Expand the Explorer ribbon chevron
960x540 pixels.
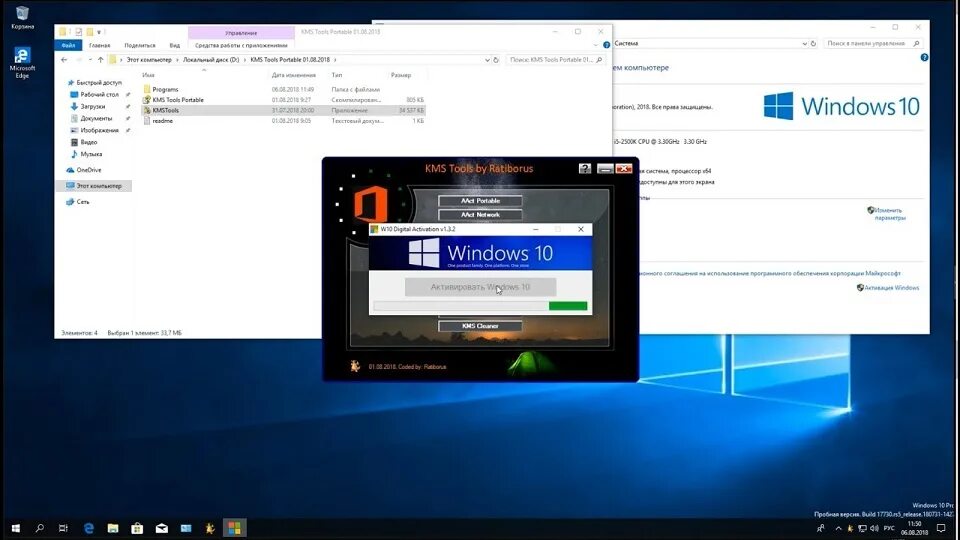pos(595,45)
